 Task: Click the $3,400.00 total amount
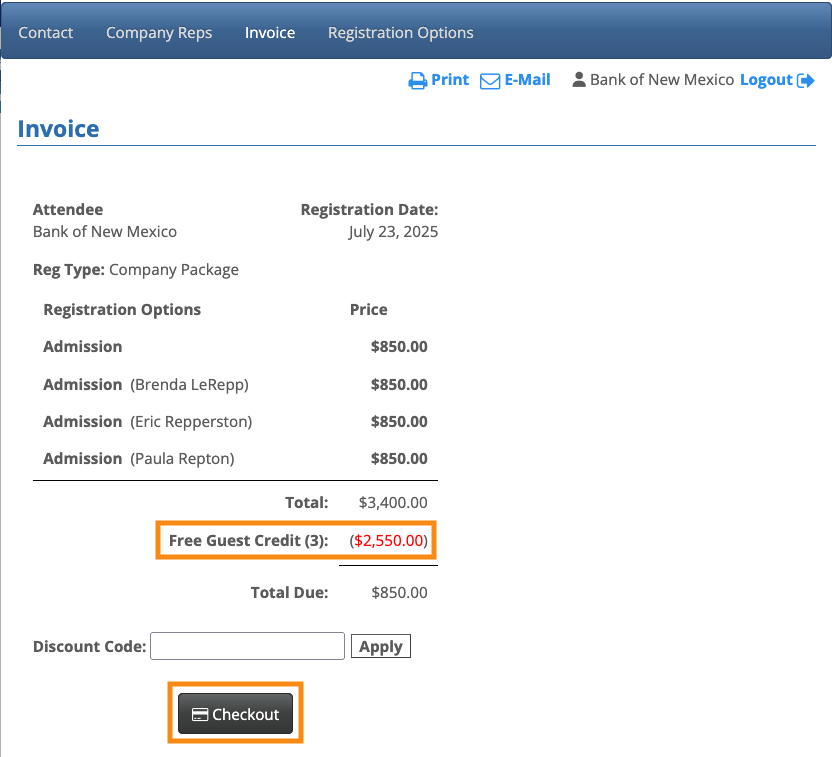coord(393,502)
